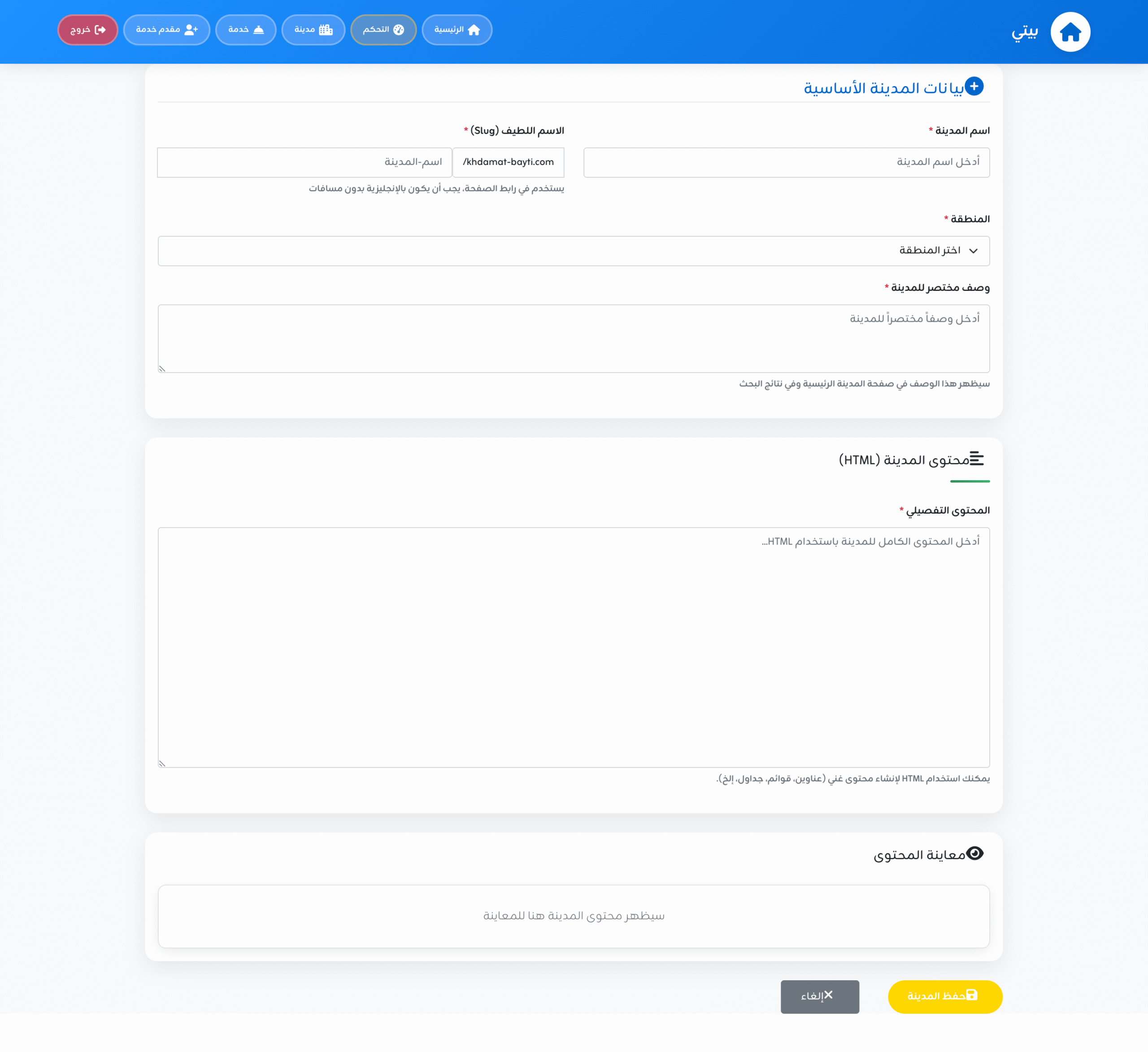1148x1052 pixels.
Task: Click the chevron arrow of region select
Action: tap(973, 251)
